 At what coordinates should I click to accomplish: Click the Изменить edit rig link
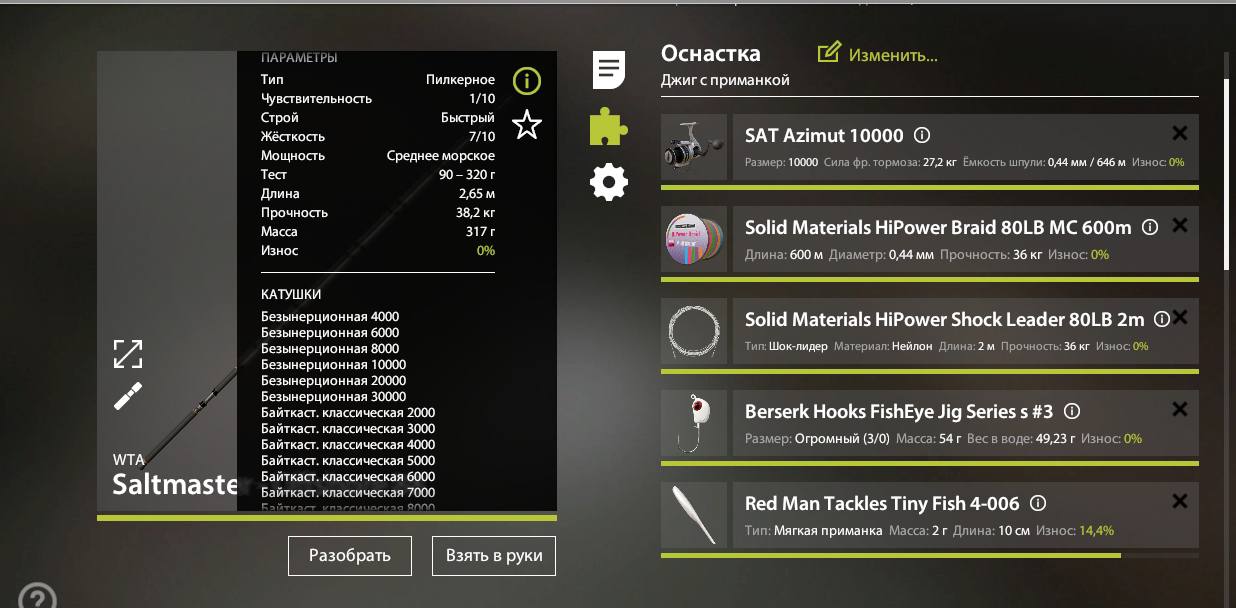pyautogui.click(x=878, y=55)
